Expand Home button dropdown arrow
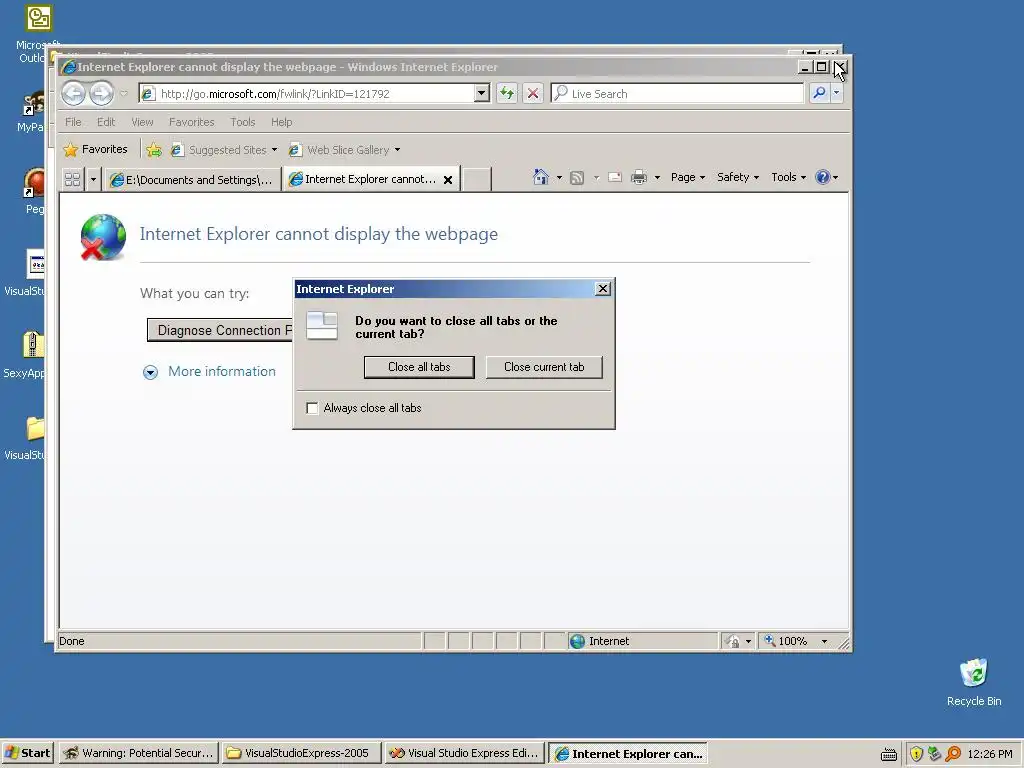This screenshot has height=768, width=1024. click(x=559, y=178)
